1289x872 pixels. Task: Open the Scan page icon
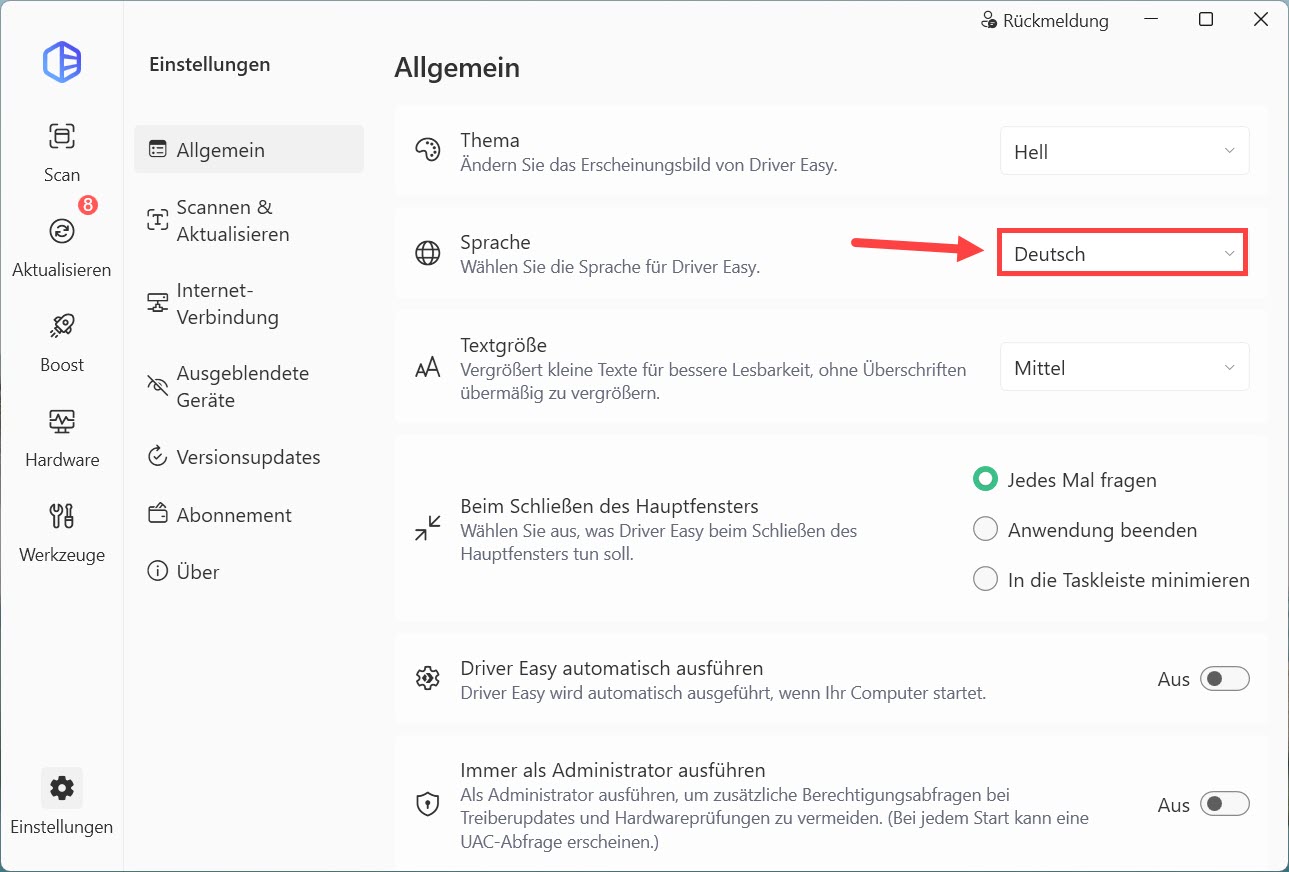tap(62, 135)
